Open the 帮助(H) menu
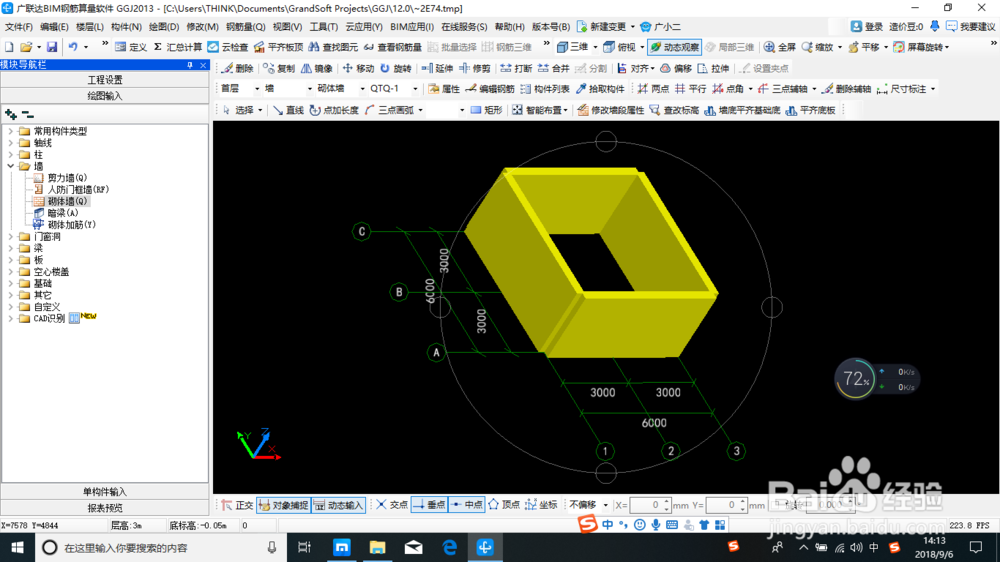Image resolution: width=1000 pixels, height=562 pixels. pyautogui.click(x=510, y=27)
